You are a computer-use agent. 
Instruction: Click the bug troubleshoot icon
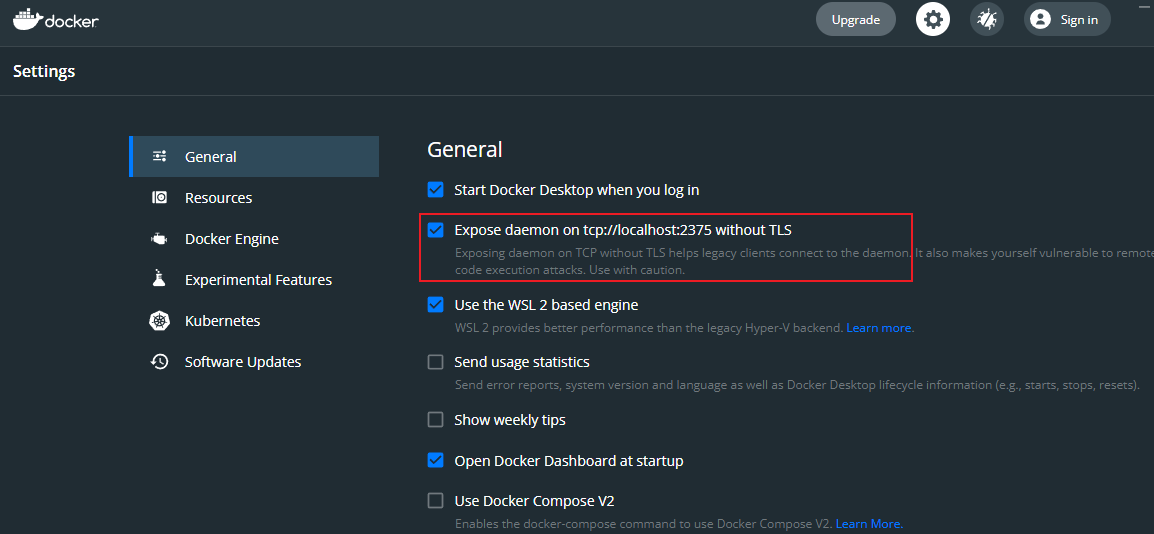tap(988, 19)
